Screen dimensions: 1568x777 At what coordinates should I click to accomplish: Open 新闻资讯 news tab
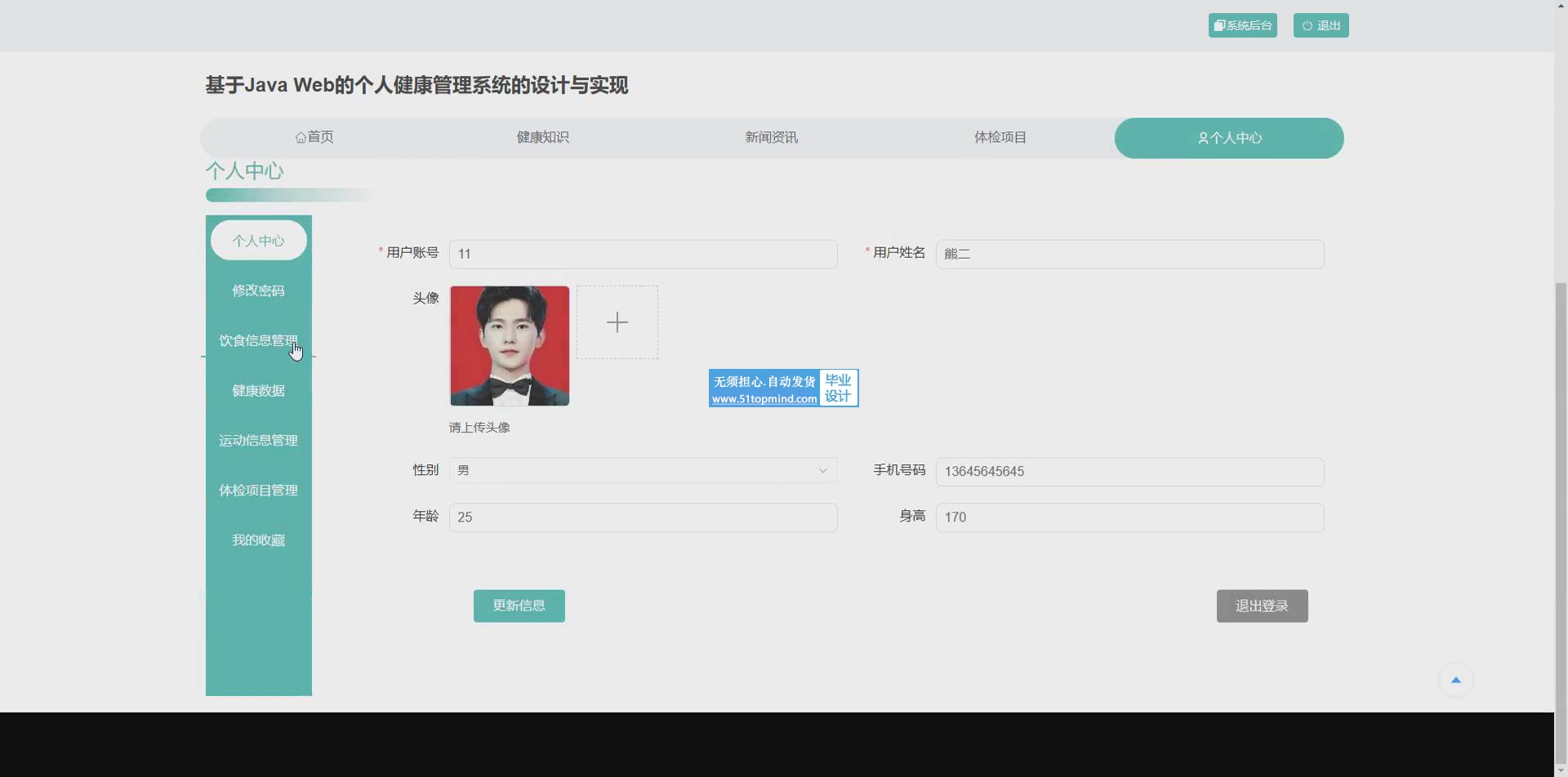point(771,137)
